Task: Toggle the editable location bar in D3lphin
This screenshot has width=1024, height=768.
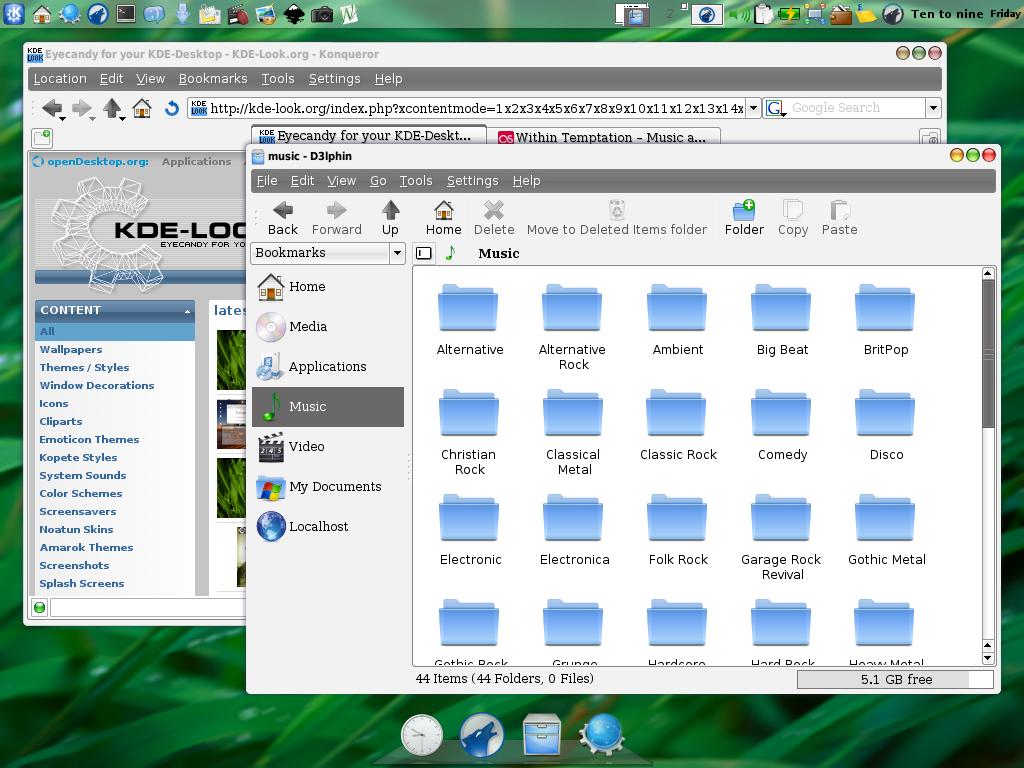Action: pos(424,253)
